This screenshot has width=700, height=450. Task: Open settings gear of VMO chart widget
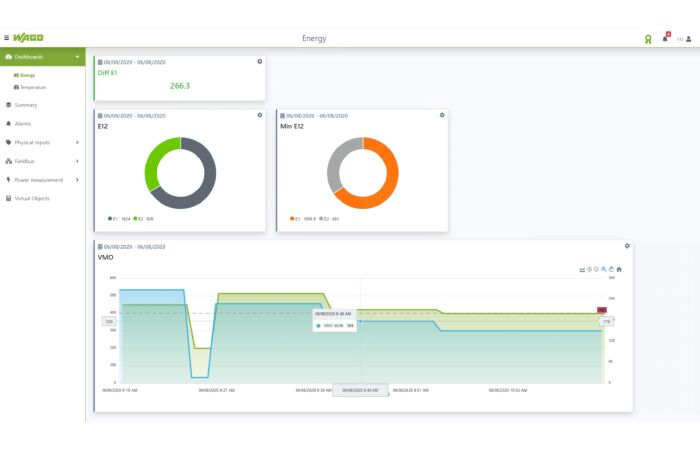coord(627,246)
